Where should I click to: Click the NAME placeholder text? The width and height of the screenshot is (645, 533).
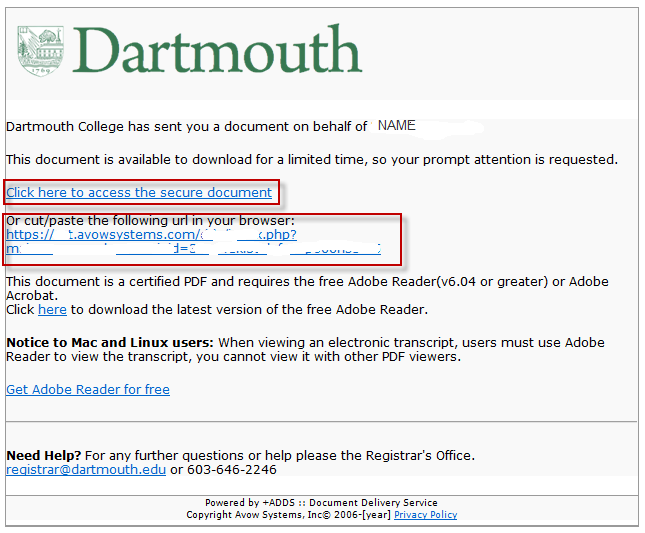coord(396,126)
